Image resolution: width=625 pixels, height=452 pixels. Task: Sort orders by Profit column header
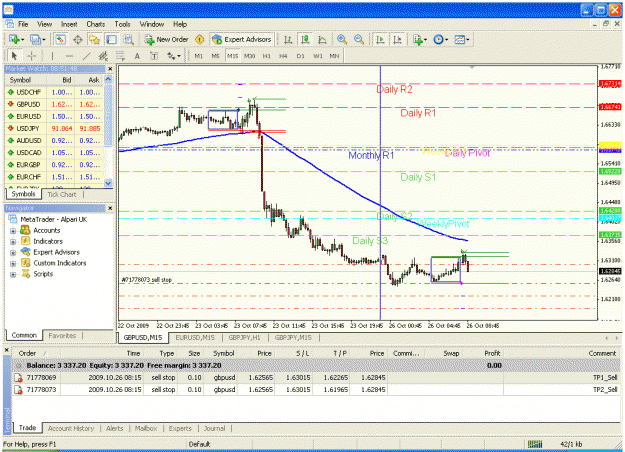pyautogui.click(x=492, y=353)
